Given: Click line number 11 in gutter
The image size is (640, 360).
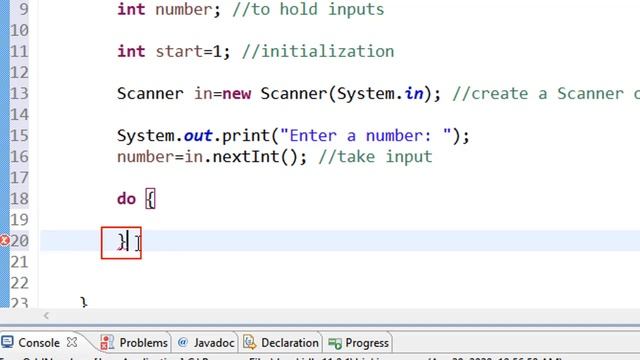Looking at the screenshot, I should (19, 51).
